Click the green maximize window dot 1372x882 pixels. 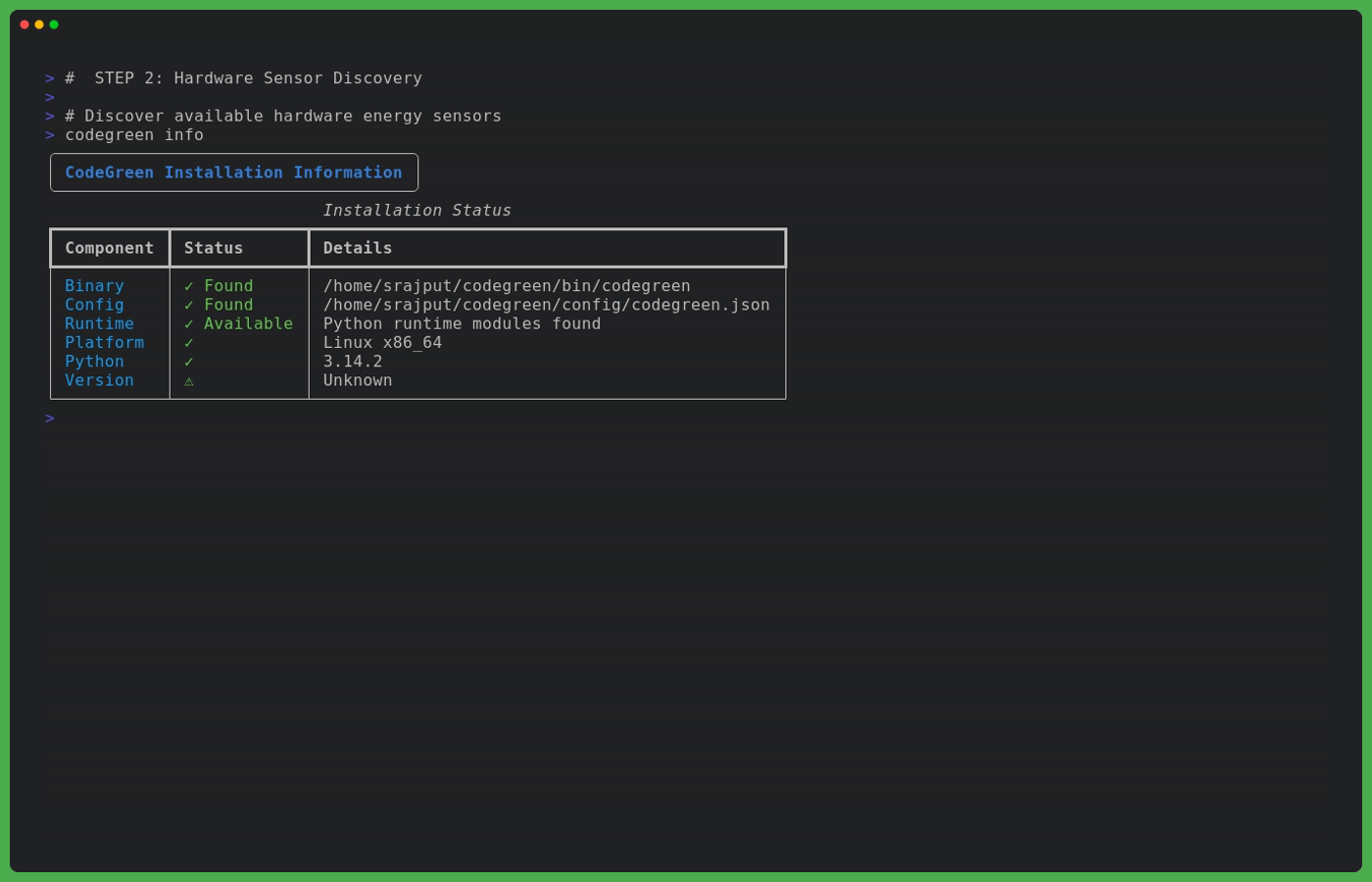point(54,24)
